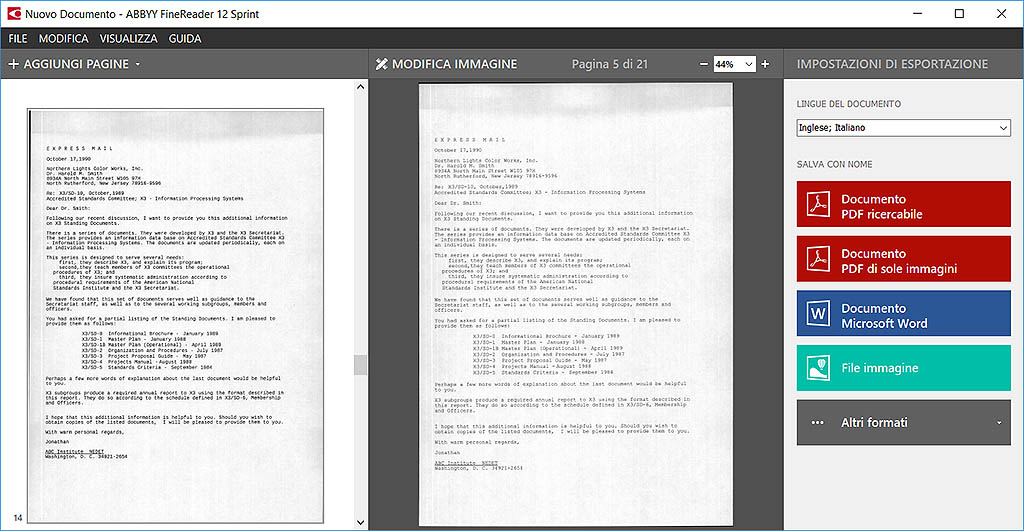Click the Word icon on Documento Microsoft Word
This screenshot has width=1024, height=531.
[820, 315]
